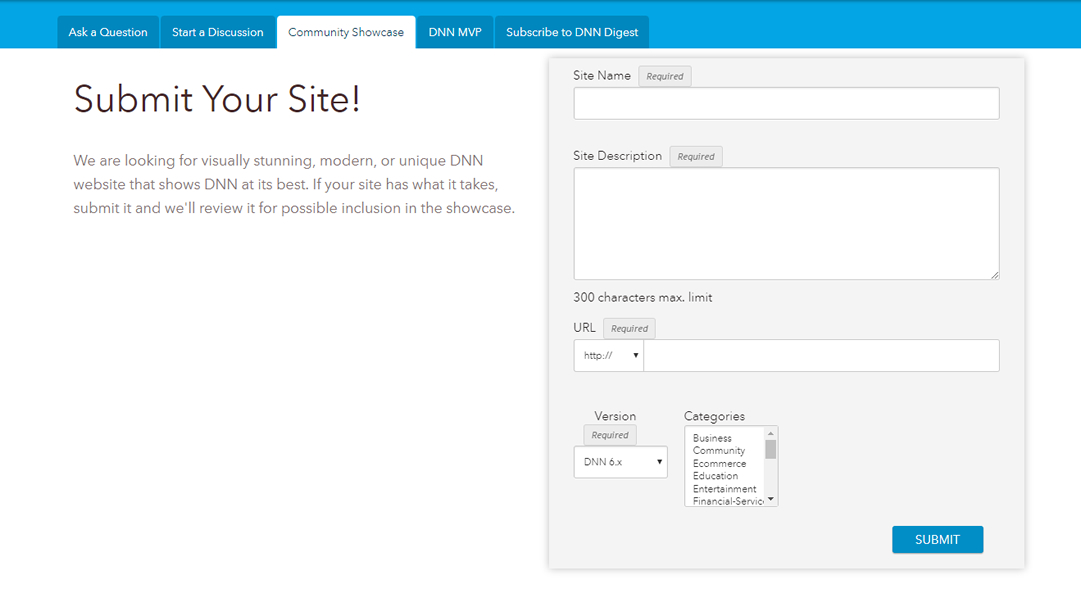Click the Categories list scrollbar thumb
The height and width of the screenshot is (594, 1081).
coord(771,449)
